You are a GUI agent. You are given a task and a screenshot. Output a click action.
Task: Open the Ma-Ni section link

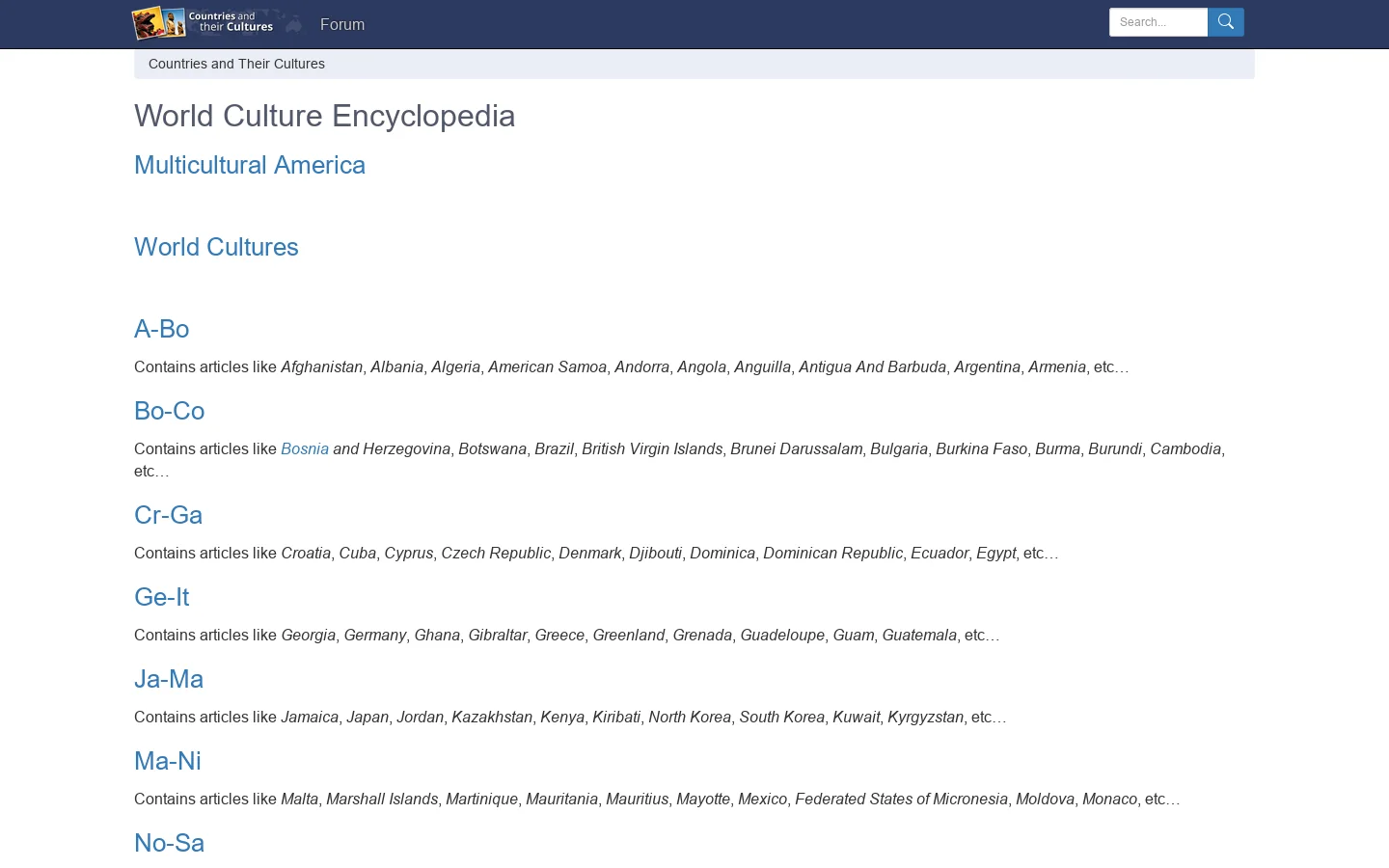tap(168, 761)
